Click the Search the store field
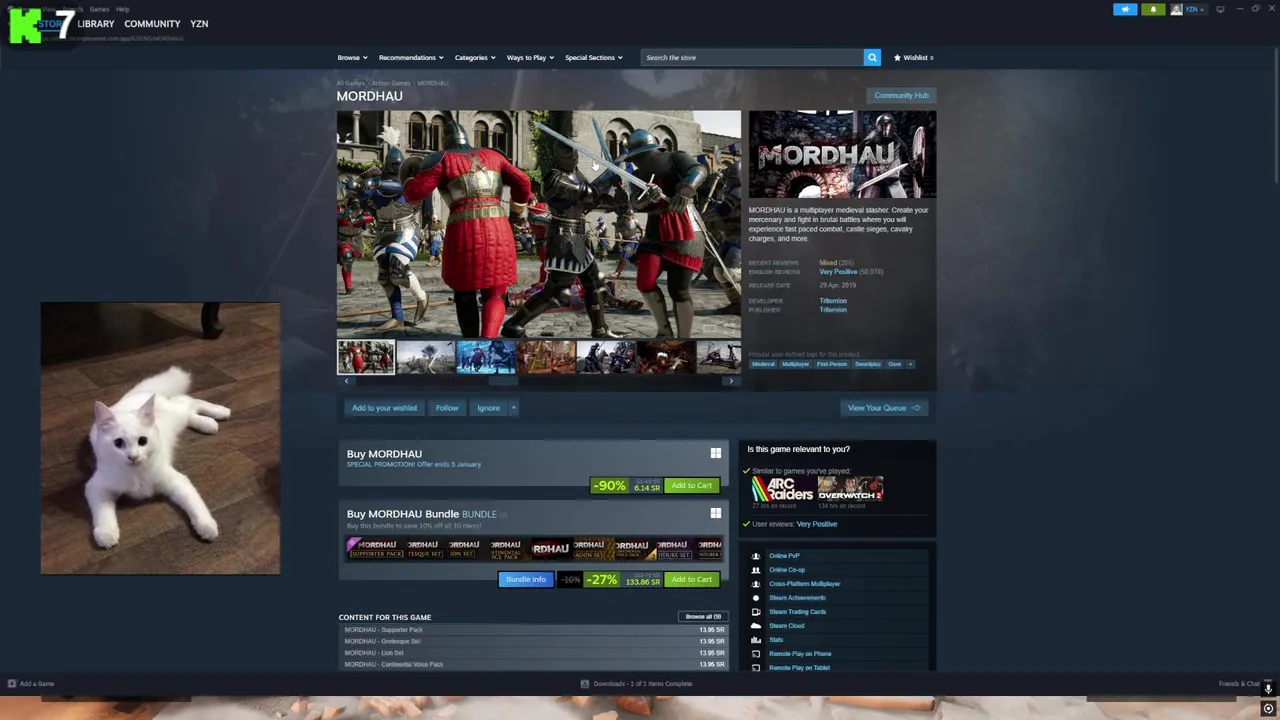1280x720 pixels. (x=752, y=58)
